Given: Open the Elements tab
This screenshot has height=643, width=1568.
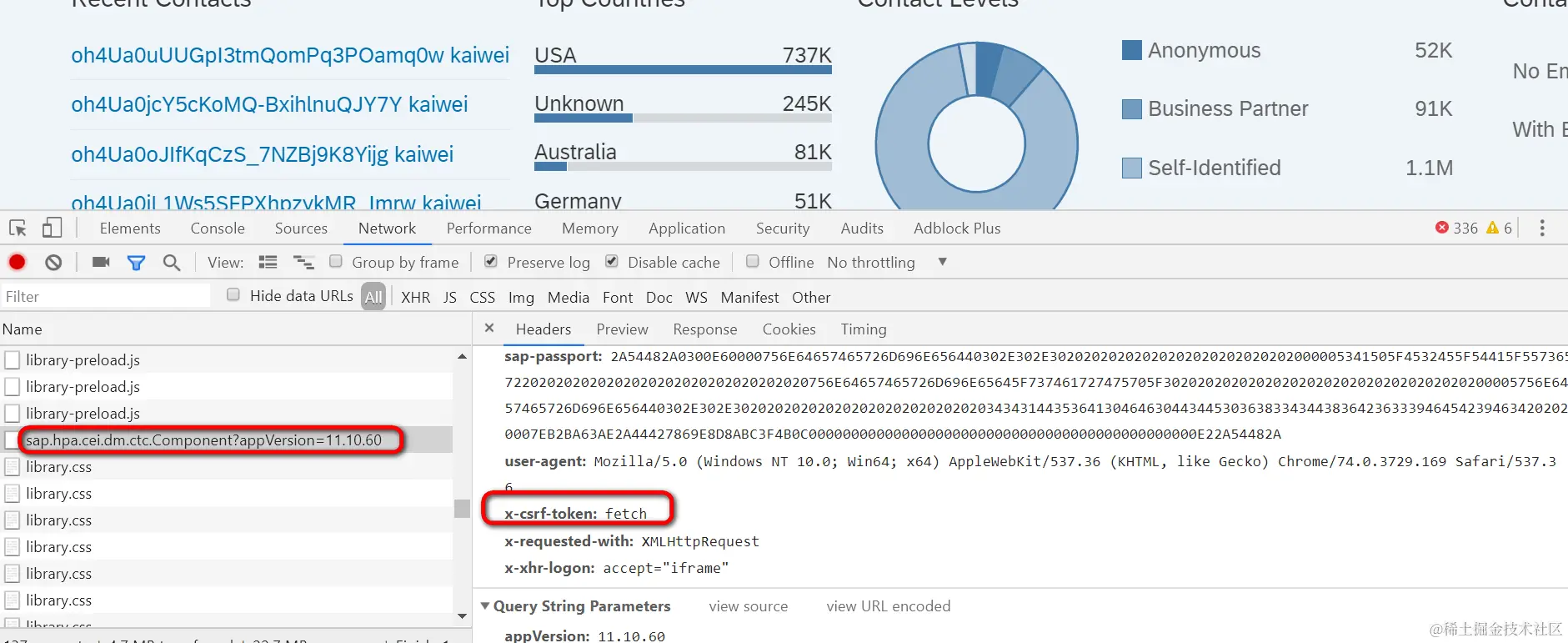Looking at the screenshot, I should pyautogui.click(x=130, y=229).
